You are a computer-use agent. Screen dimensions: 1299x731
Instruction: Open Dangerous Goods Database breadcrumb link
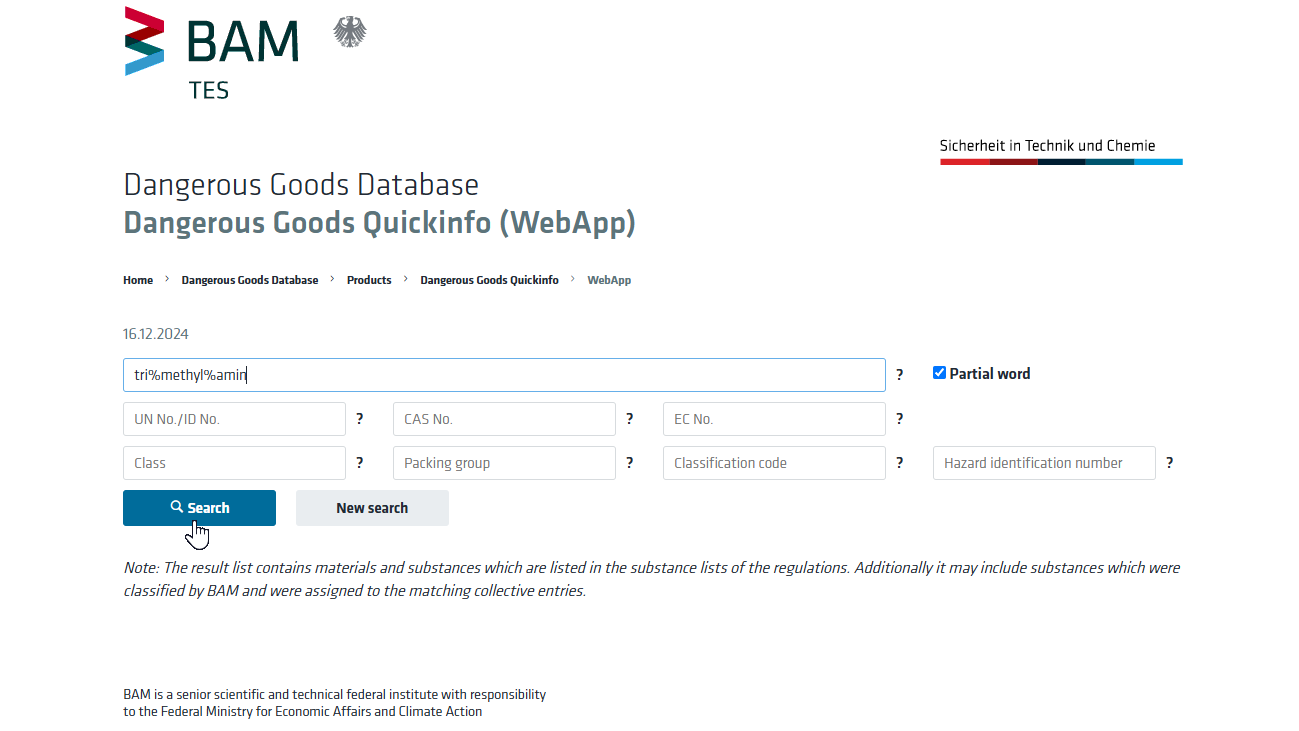[x=250, y=280]
